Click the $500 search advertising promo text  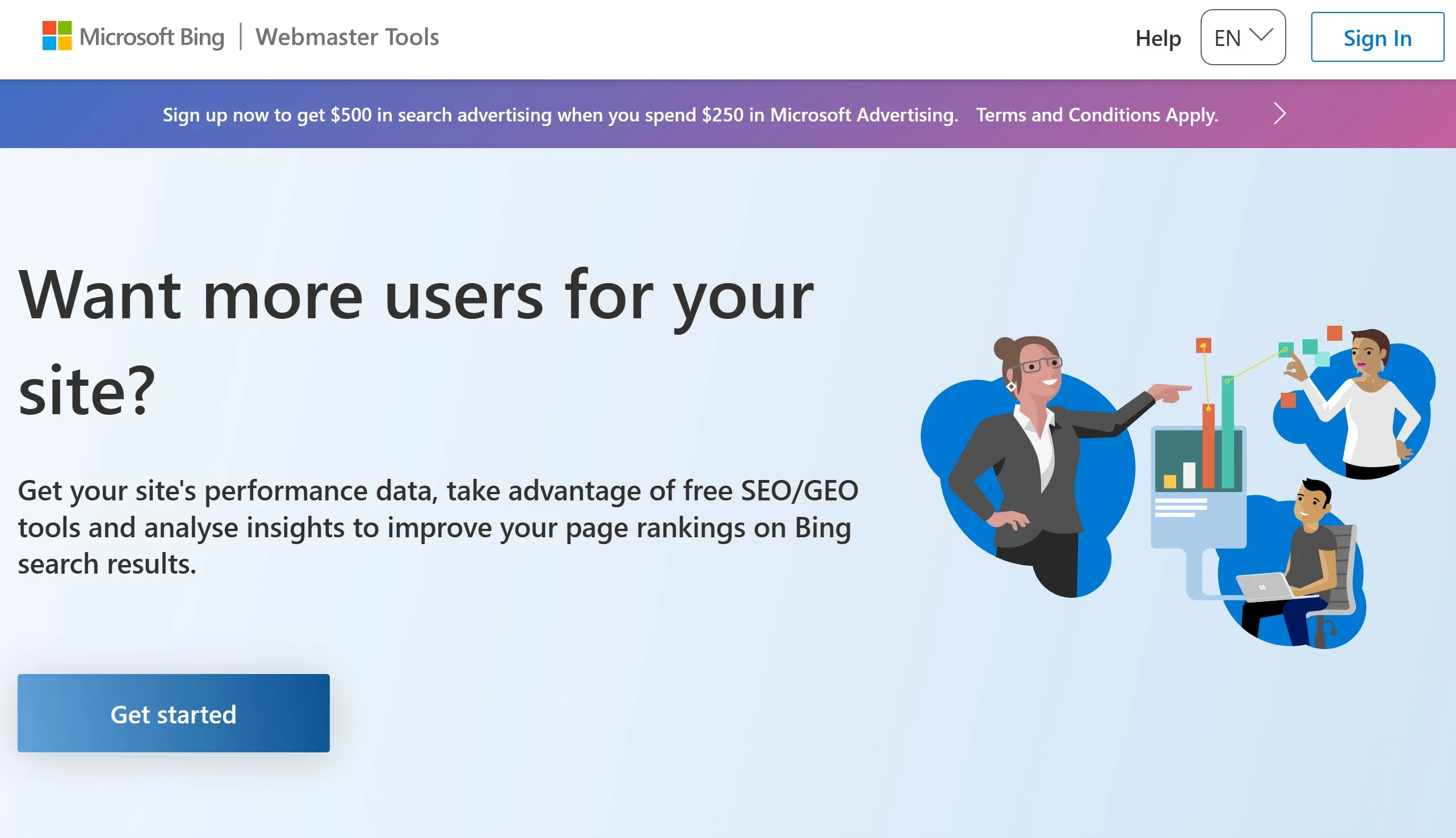pyautogui.click(x=560, y=115)
